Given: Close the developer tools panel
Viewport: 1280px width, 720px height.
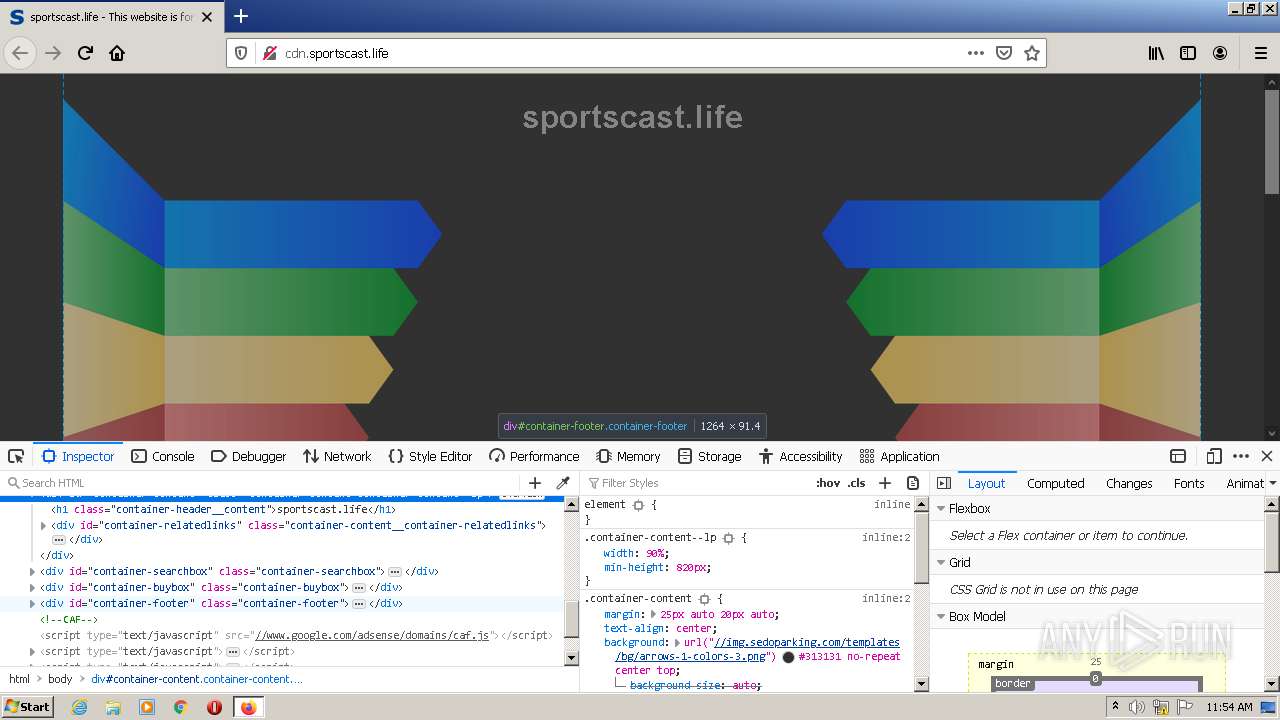Looking at the screenshot, I should [x=1267, y=456].
